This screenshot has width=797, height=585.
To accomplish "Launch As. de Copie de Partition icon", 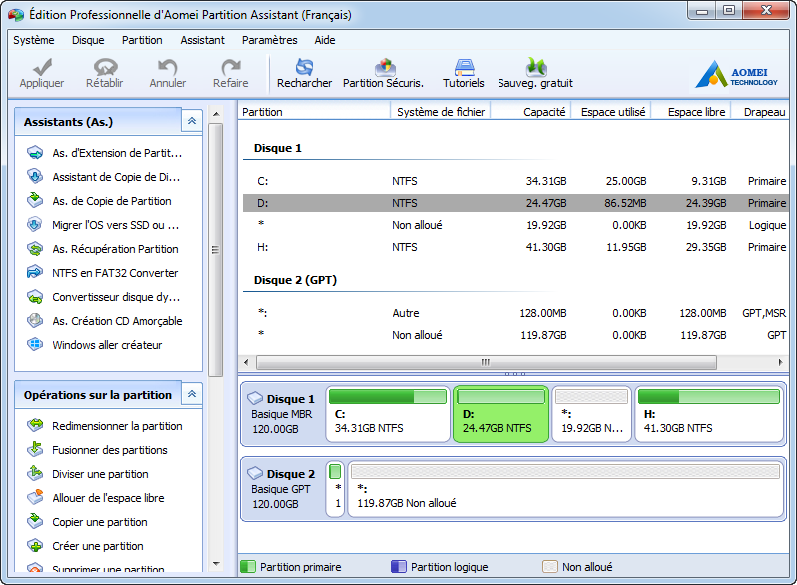I will point(35,200).
